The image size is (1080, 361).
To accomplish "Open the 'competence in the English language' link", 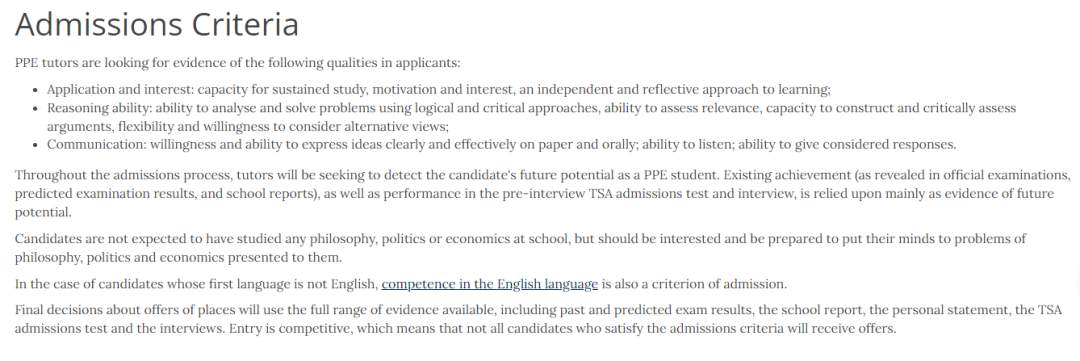I will [490, 284].
